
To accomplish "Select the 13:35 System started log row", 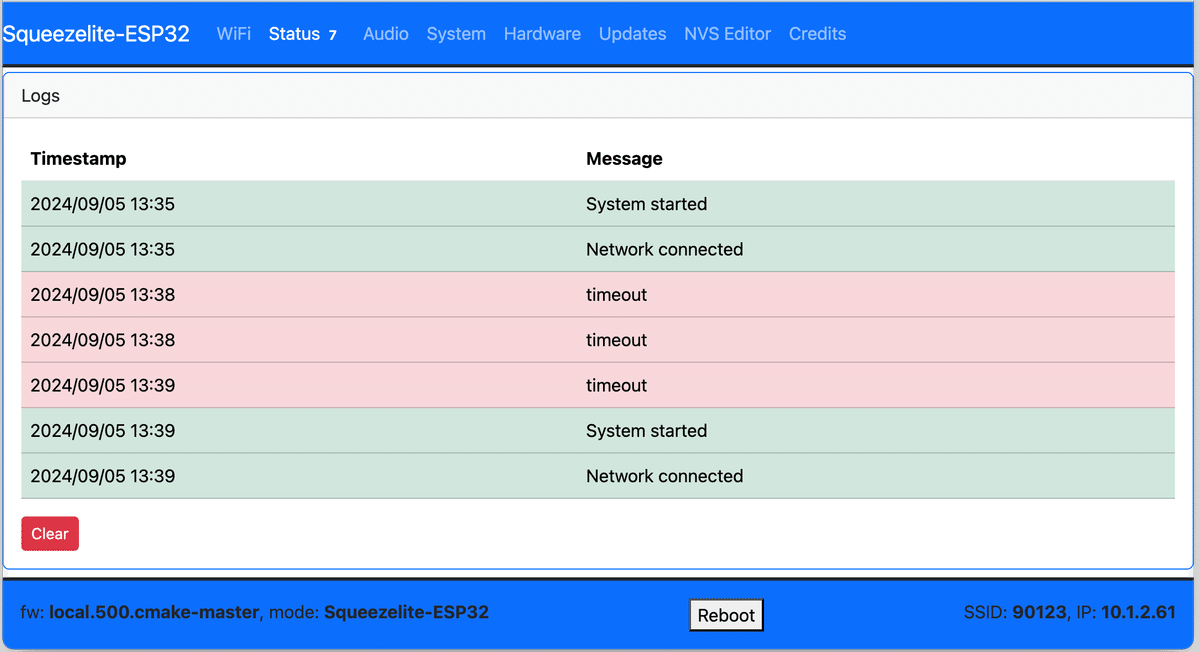I will click(597, 204).
